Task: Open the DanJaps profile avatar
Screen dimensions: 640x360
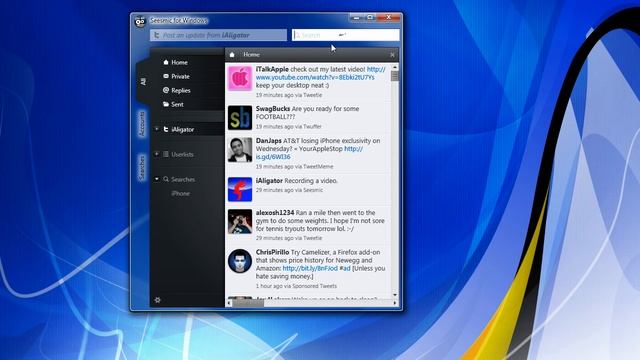Action: click(x=240, y=150)
